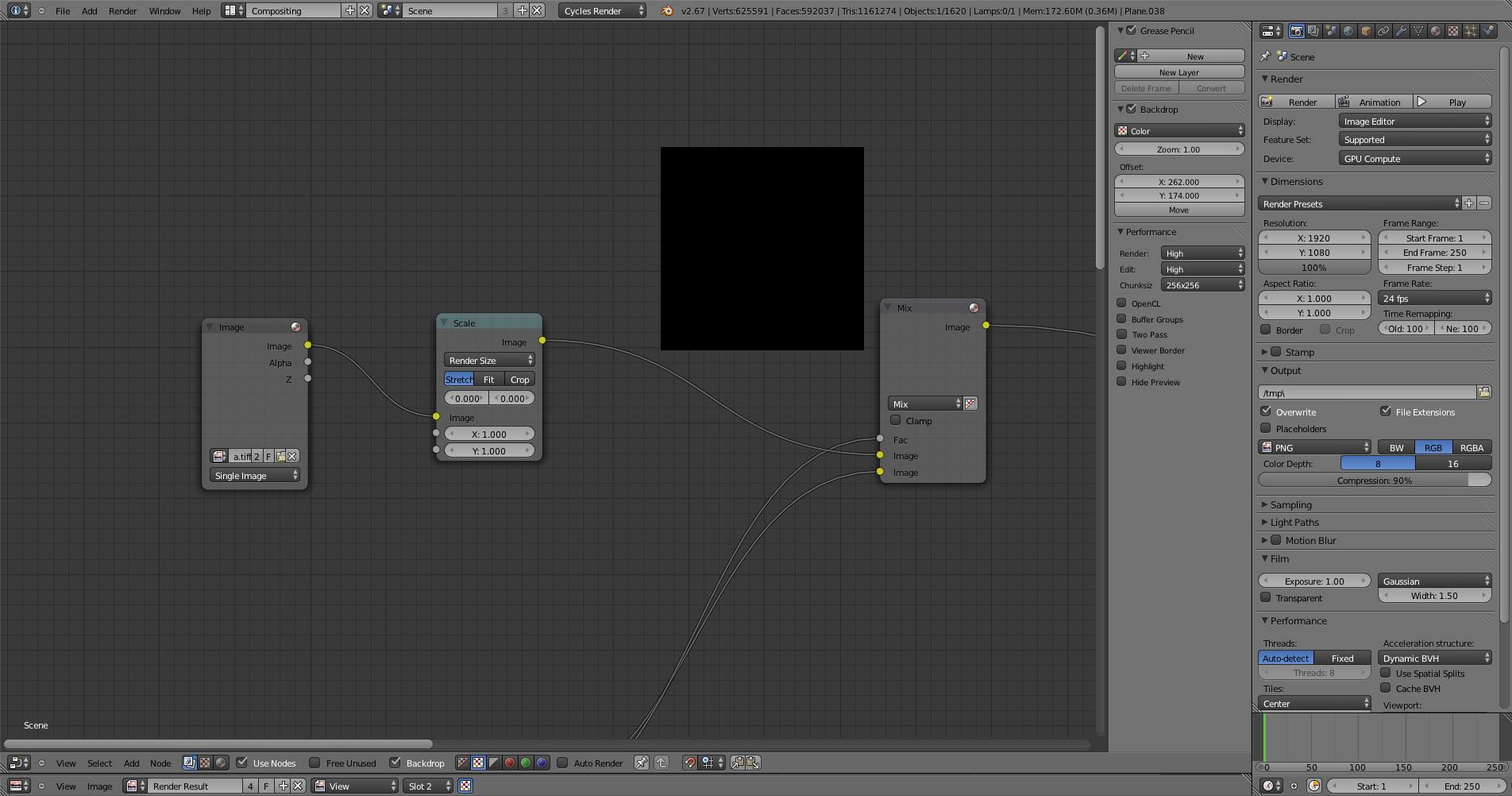Image resolution: width=1512 pixels, height=796 pixels.
Task: Show the red channel backdrop
Action: click(x=510, y=763)
